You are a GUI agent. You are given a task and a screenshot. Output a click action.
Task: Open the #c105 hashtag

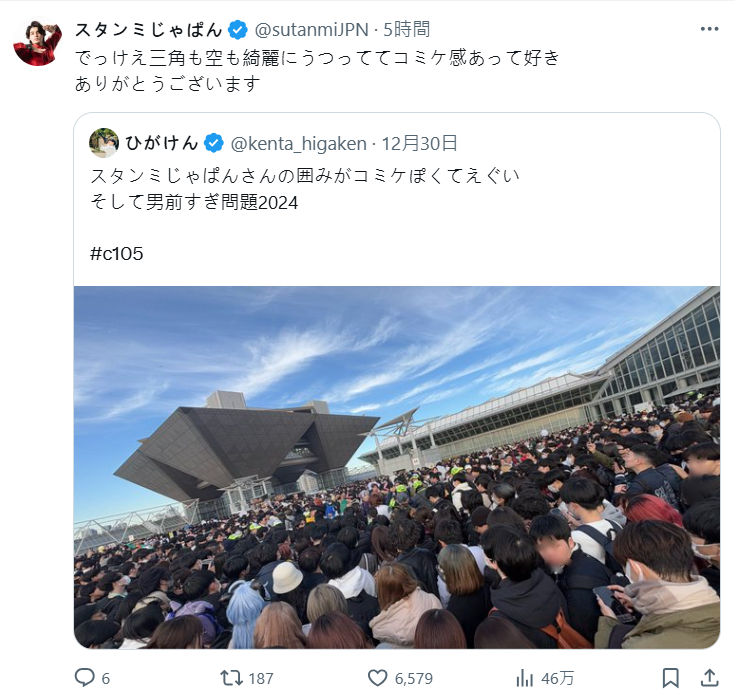click(x=117, y=254)
